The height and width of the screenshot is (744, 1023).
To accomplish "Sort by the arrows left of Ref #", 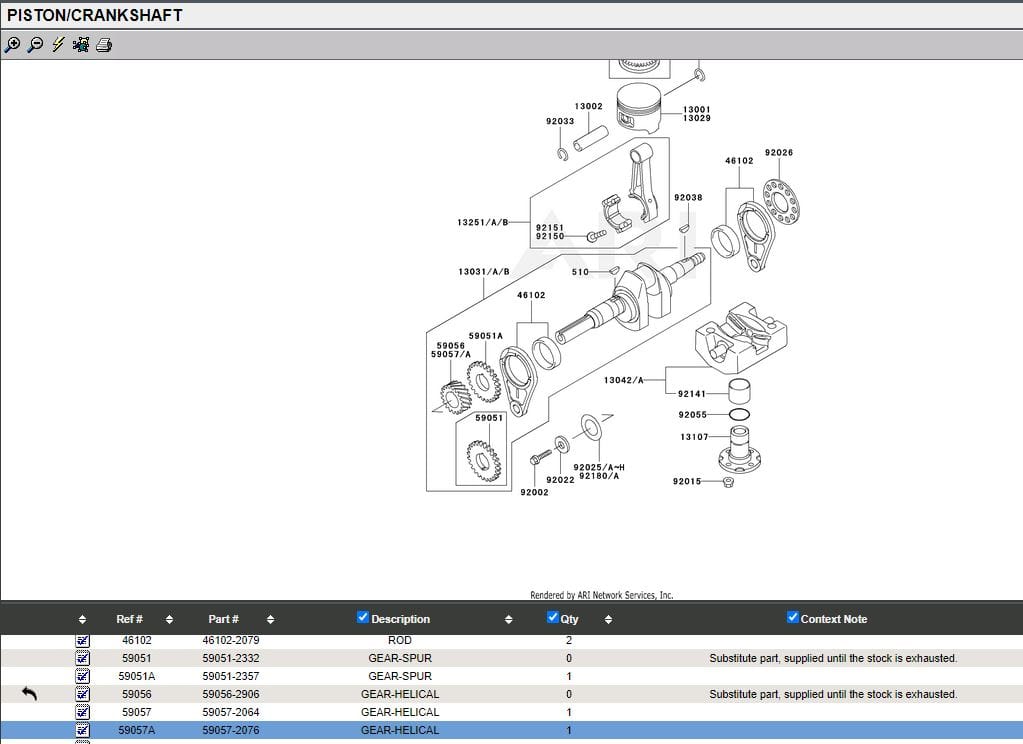I will tap(82, 619).
